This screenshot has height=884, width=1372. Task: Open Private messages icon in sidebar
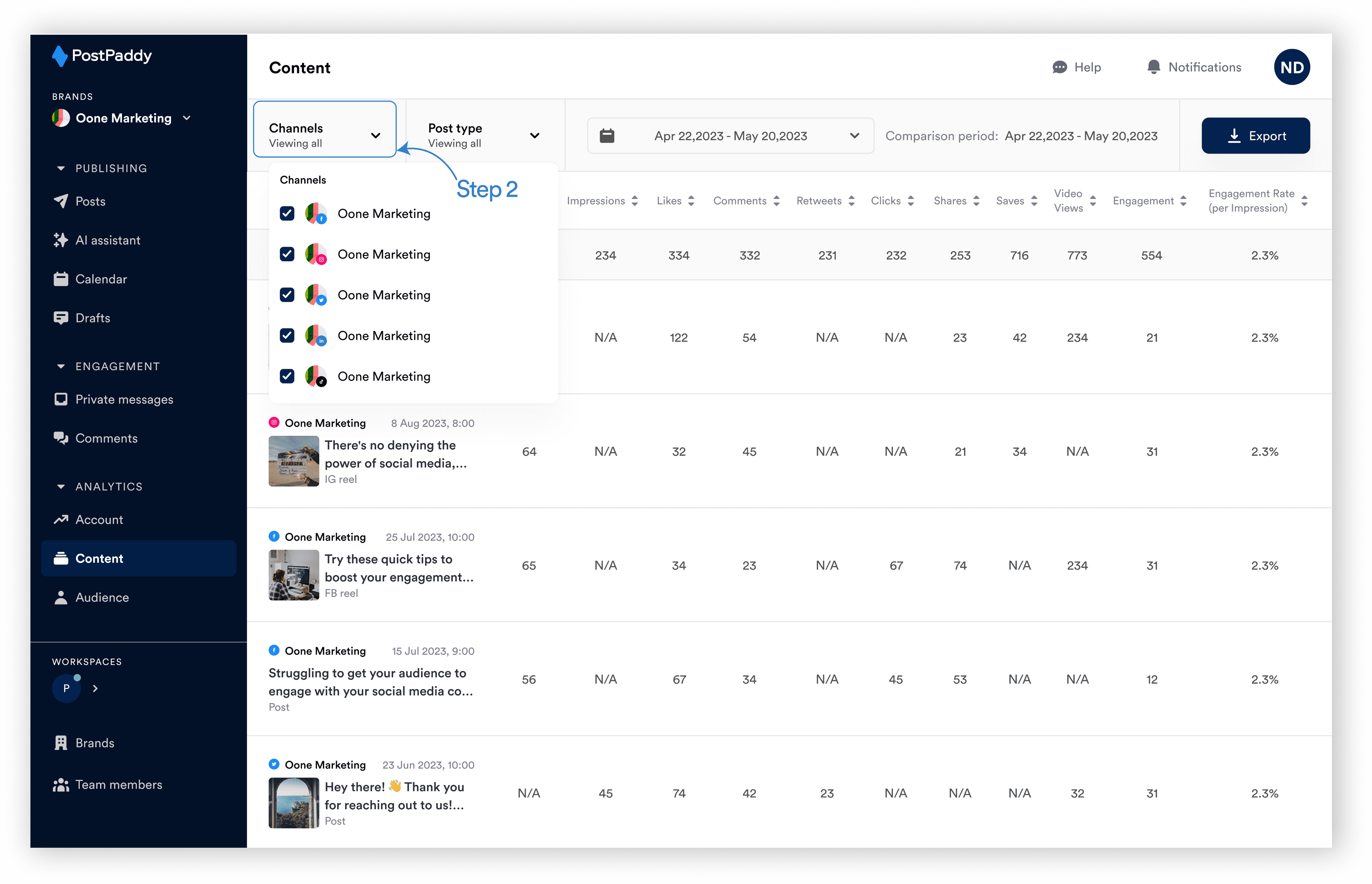click(x=61, y=399)
